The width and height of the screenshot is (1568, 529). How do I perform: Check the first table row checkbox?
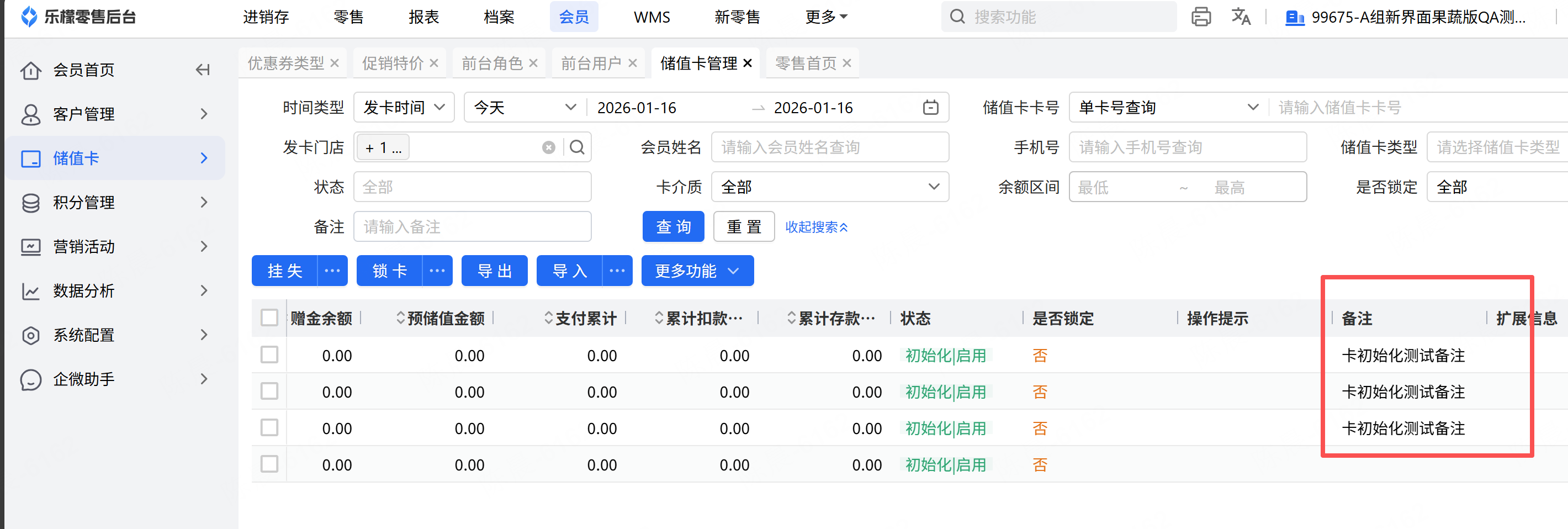(269, 355)
